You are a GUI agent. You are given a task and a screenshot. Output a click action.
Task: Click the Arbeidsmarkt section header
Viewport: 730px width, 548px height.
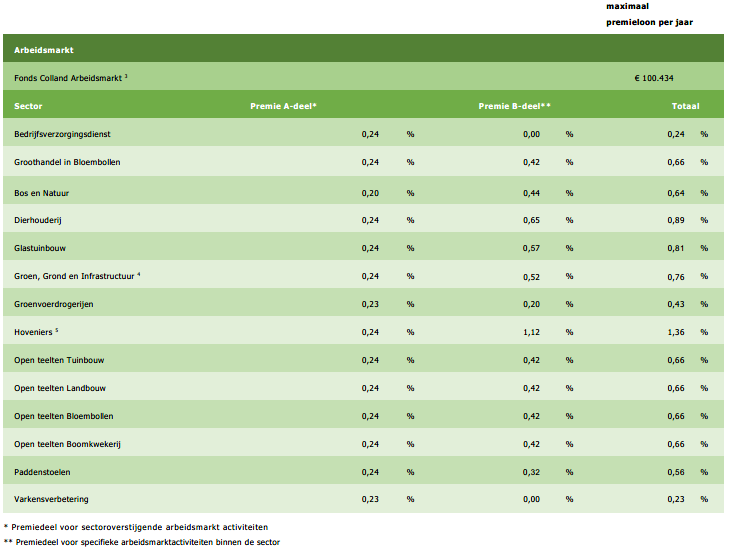(44, 49)
